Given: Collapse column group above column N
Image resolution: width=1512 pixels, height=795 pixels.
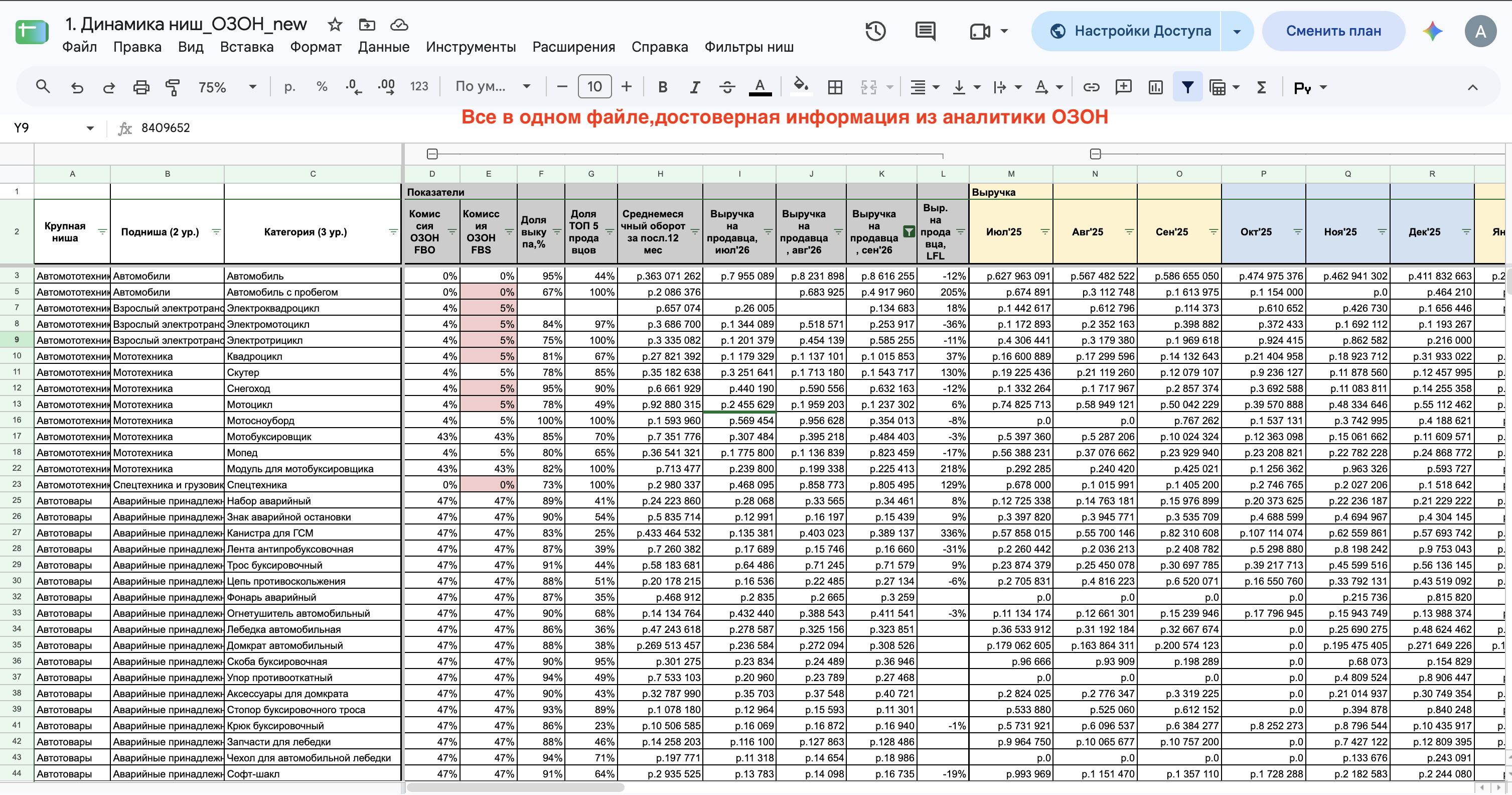Looking at the screenshot, I should 1095,154.
